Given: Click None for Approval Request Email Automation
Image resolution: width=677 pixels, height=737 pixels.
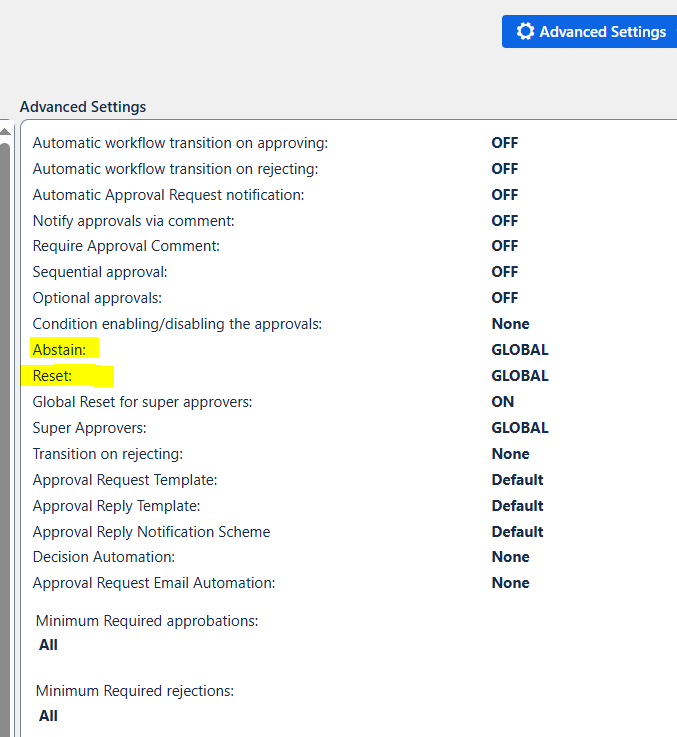Looking at the screenshot, I should click(x=510, y=583).
